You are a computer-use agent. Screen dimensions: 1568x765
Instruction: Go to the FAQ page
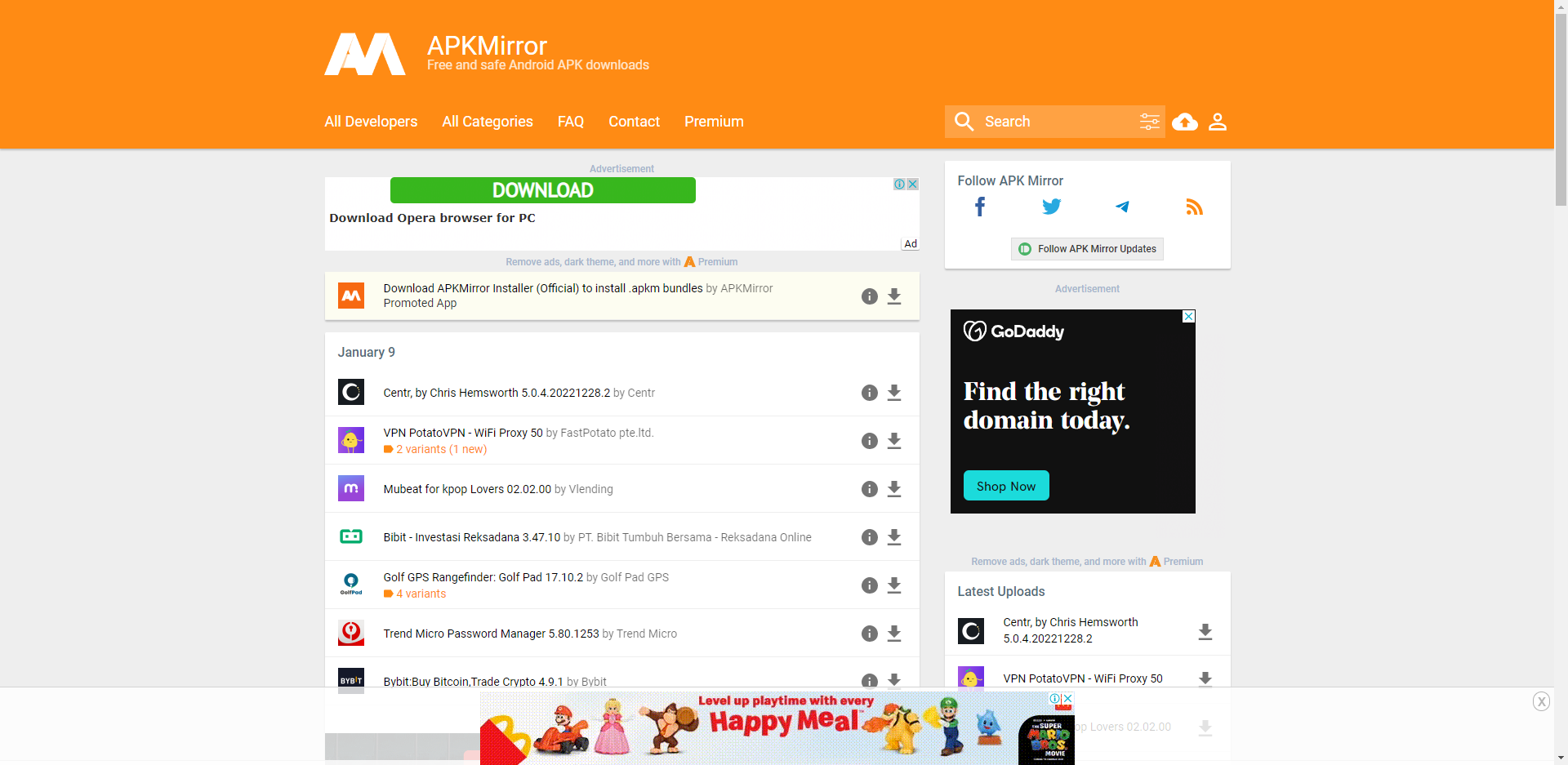coord(571,122)
